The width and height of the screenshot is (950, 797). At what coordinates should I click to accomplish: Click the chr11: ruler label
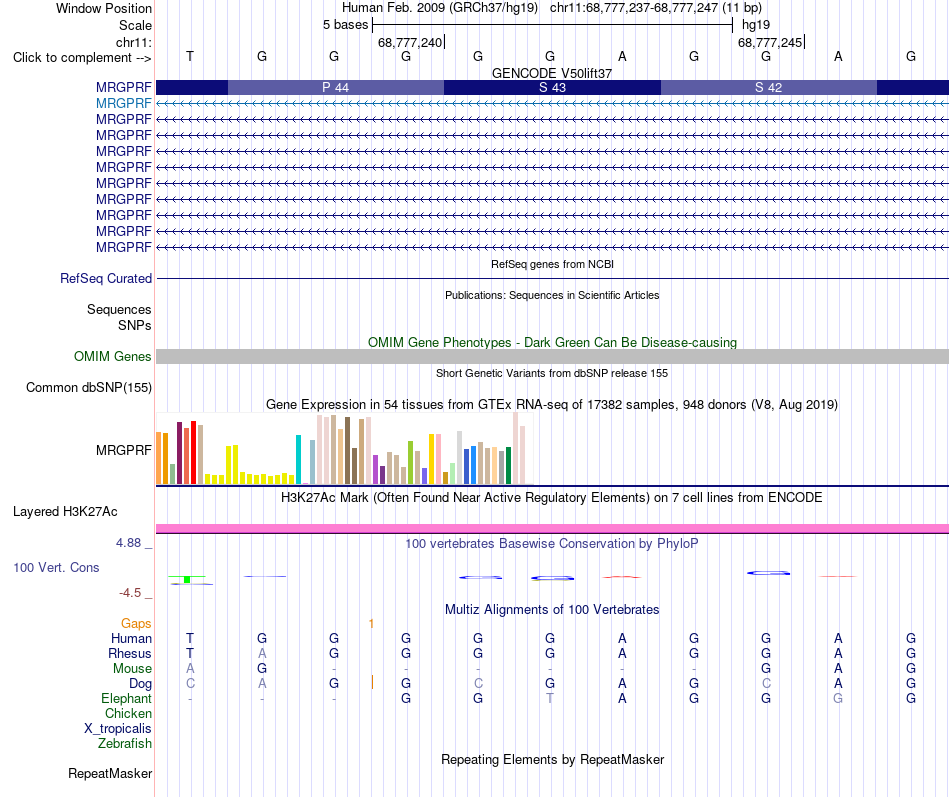pos(133,42)
